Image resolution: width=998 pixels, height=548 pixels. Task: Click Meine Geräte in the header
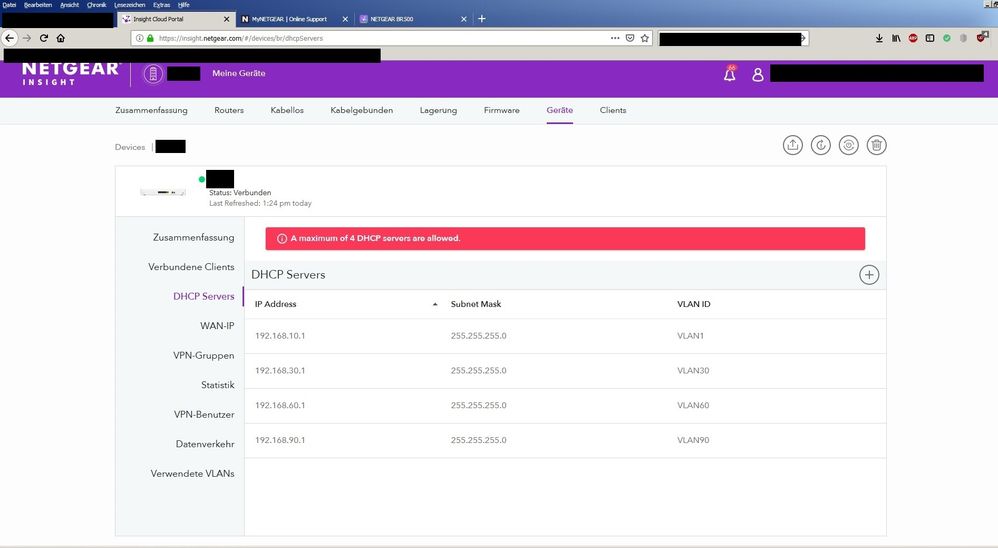coord(239,74)
